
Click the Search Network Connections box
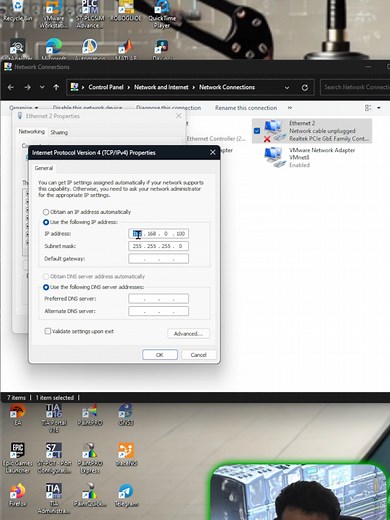(355, 87)
